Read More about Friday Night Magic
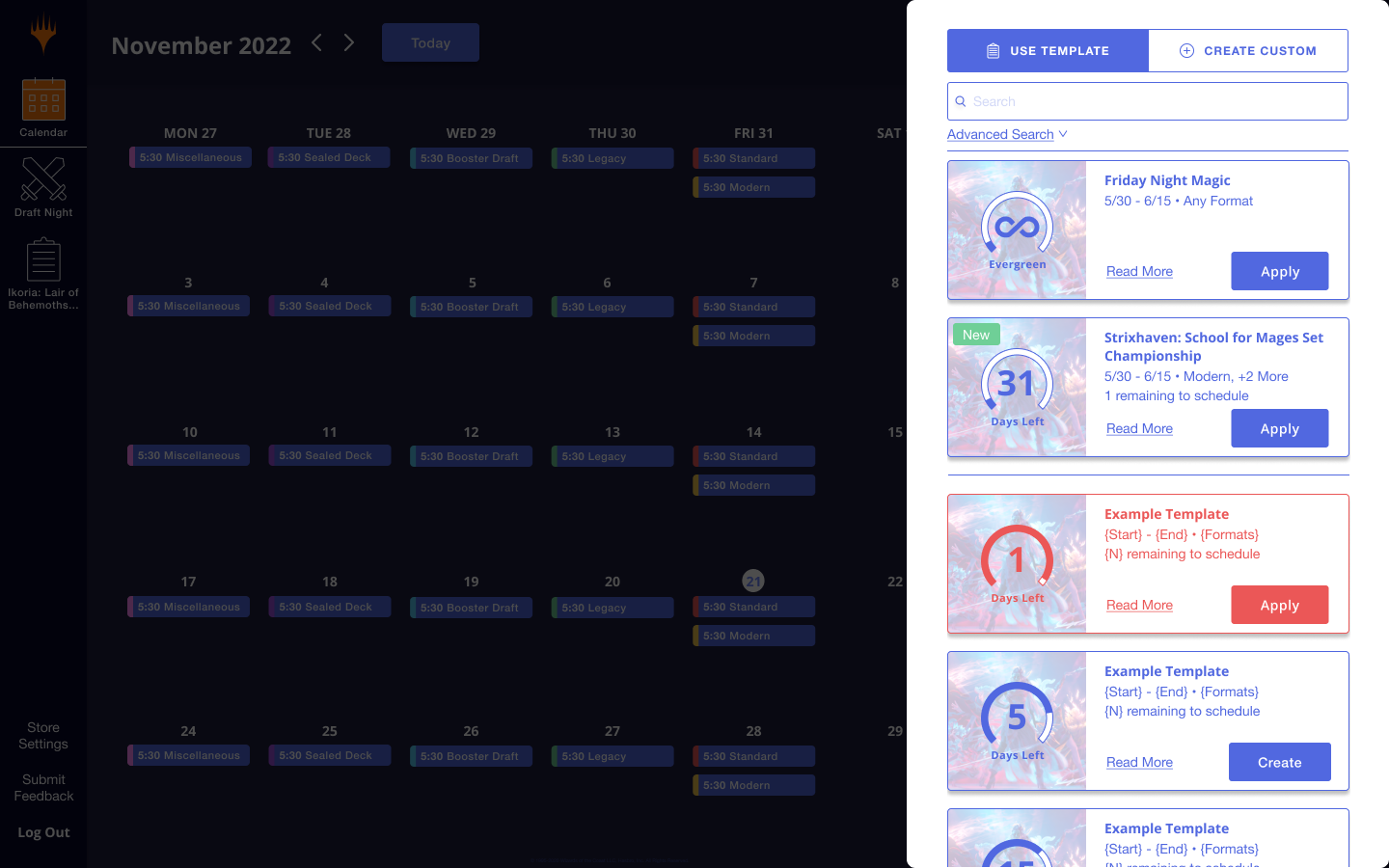 tap(1139, 271)
